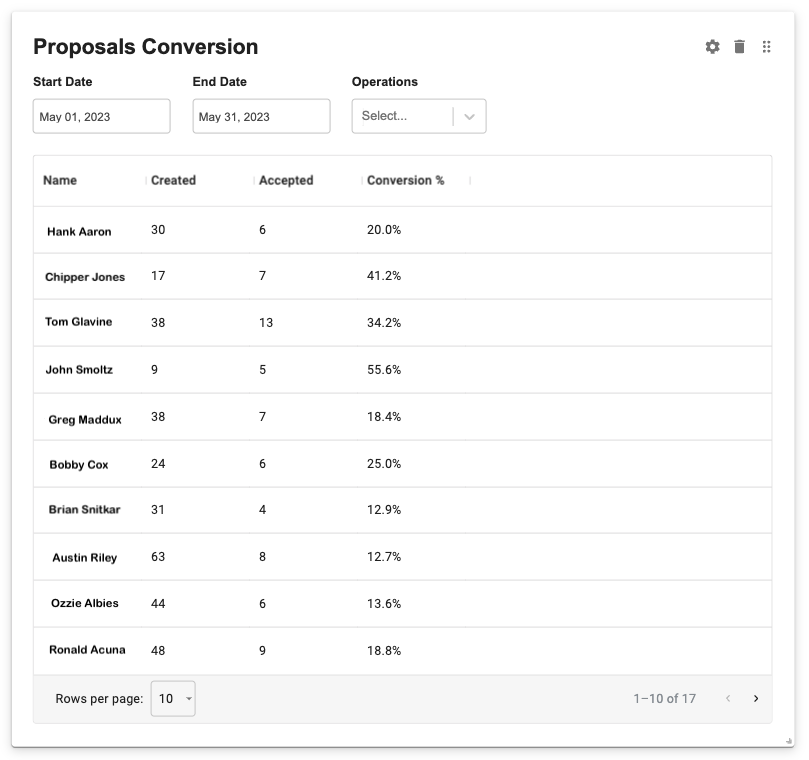Image resolution: width=809 pixels, height=760 pixels.
Task: Open the widget settings gear icon
Action: click(x=712, y=47)
